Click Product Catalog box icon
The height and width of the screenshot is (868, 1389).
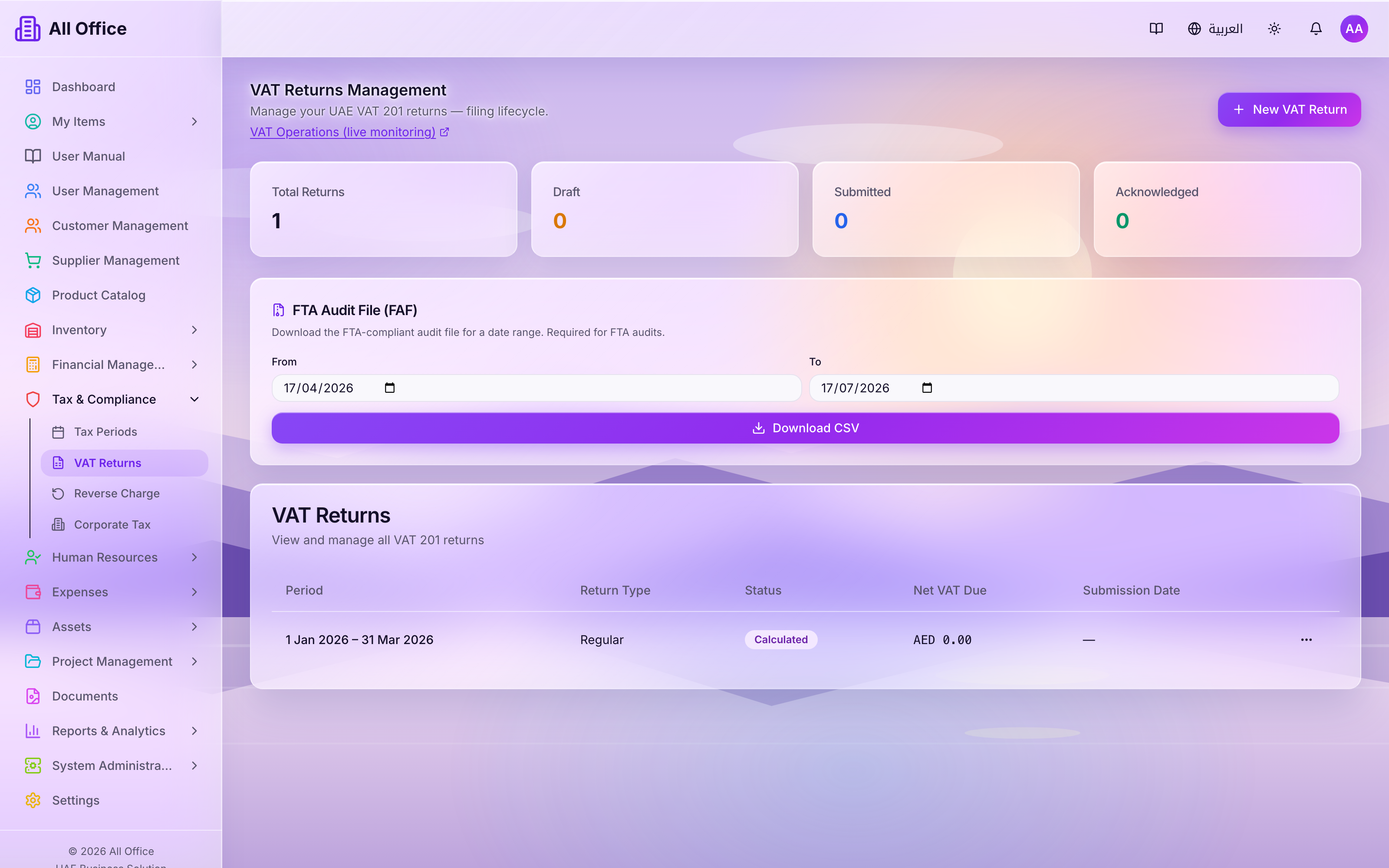pyautogui.click(x=33, y=295)
